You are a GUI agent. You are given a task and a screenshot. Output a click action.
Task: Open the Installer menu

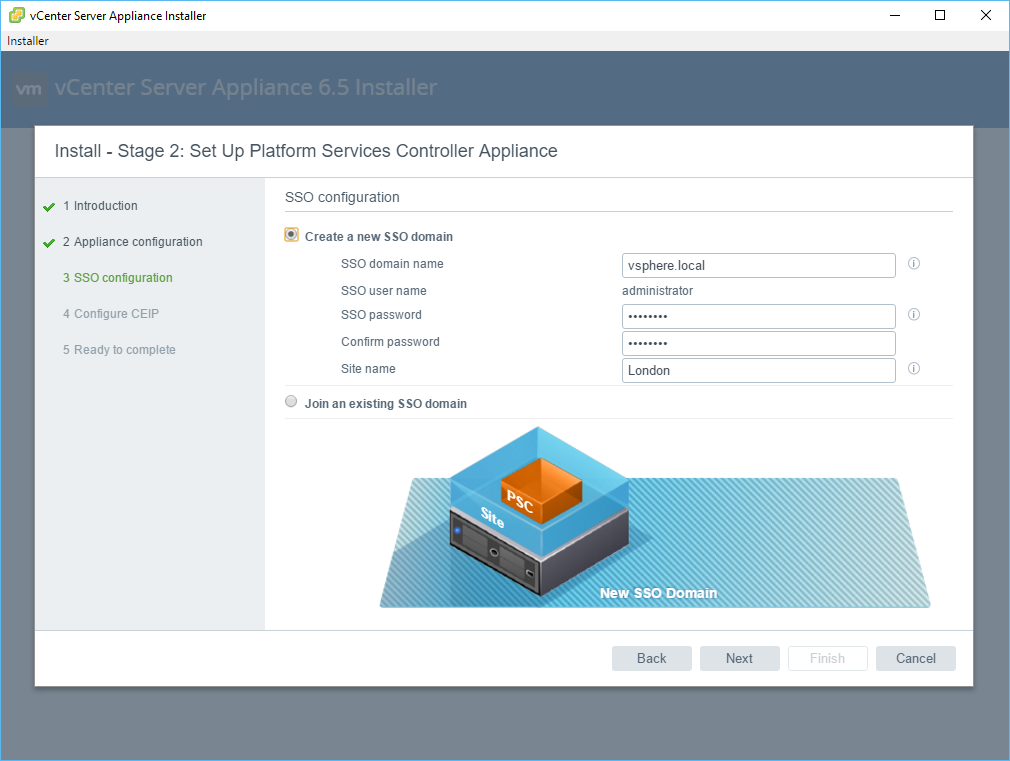tap(28, 41)
